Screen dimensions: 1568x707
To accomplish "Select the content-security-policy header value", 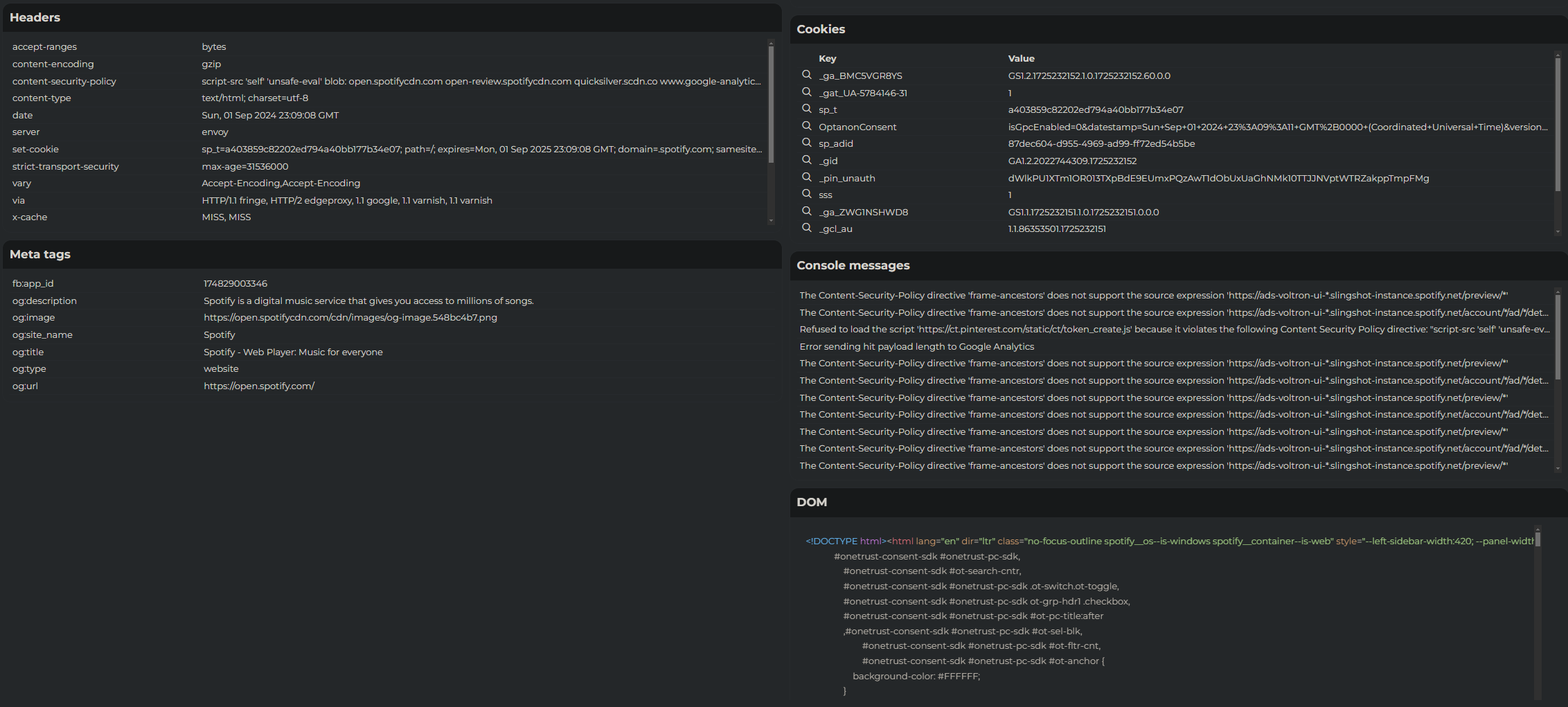I will (481, 82).
